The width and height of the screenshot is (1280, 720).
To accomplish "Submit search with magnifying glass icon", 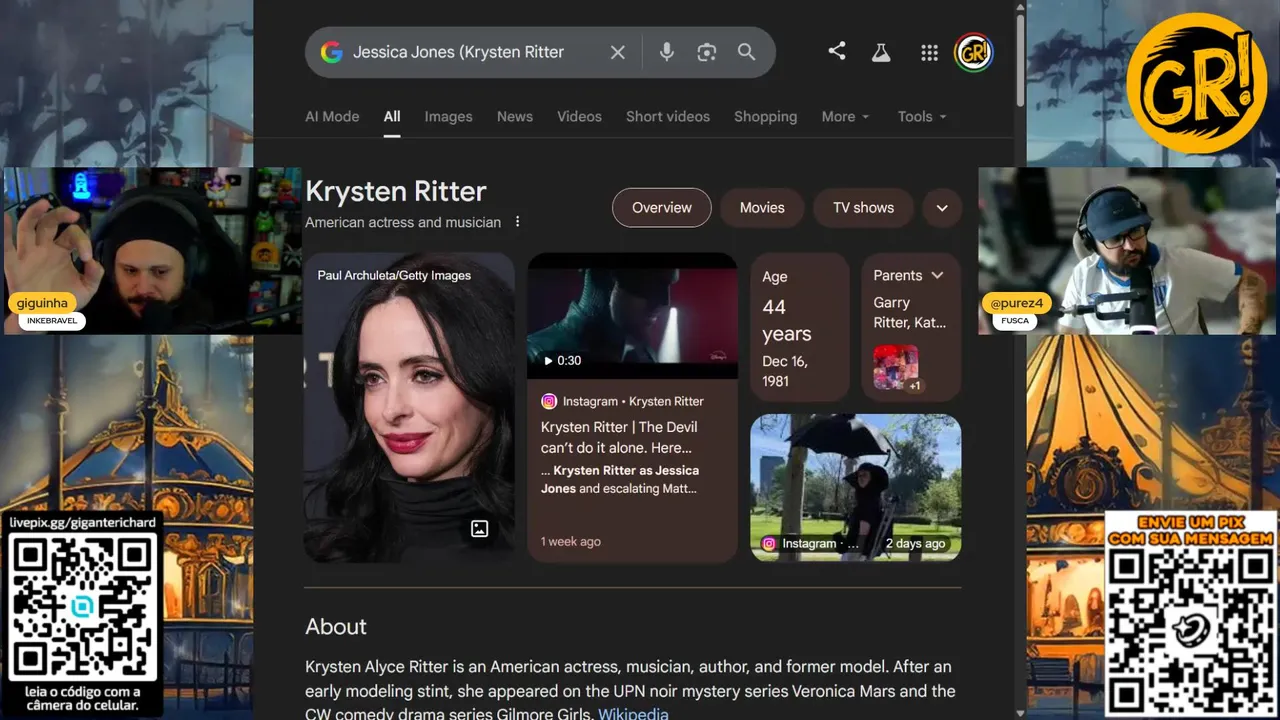I will click(x=746, y=52).
